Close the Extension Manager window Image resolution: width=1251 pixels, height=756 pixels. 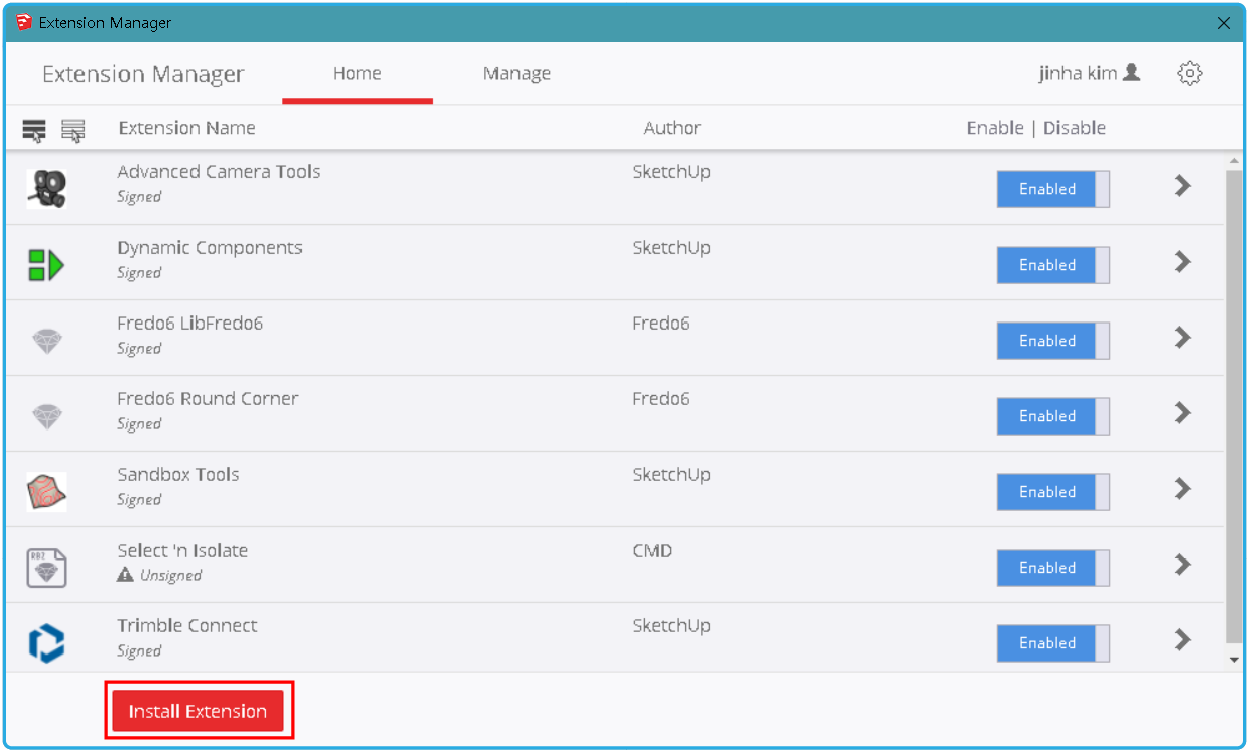[1224, 23]
